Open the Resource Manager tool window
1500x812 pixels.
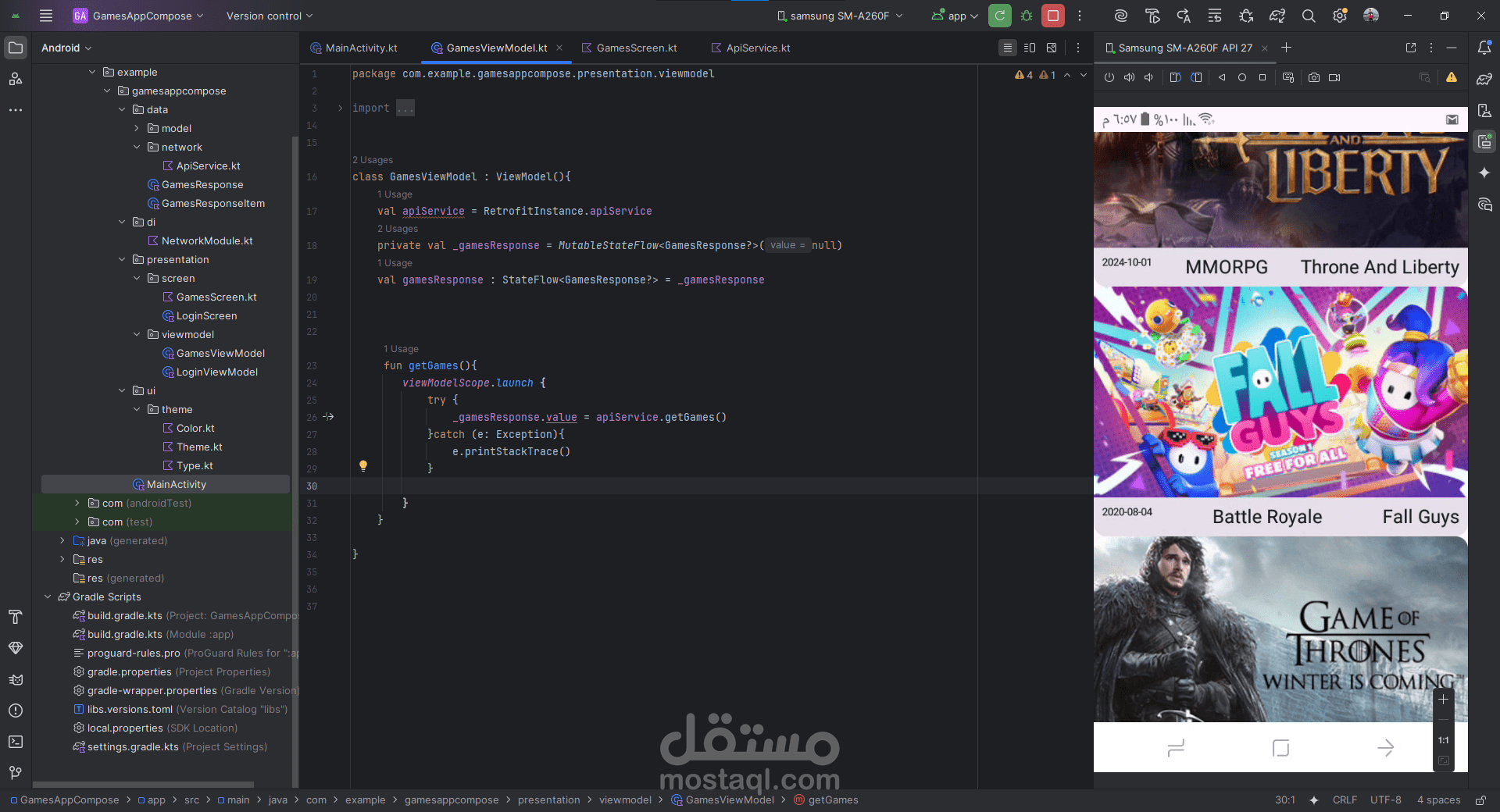click(16, 79)
